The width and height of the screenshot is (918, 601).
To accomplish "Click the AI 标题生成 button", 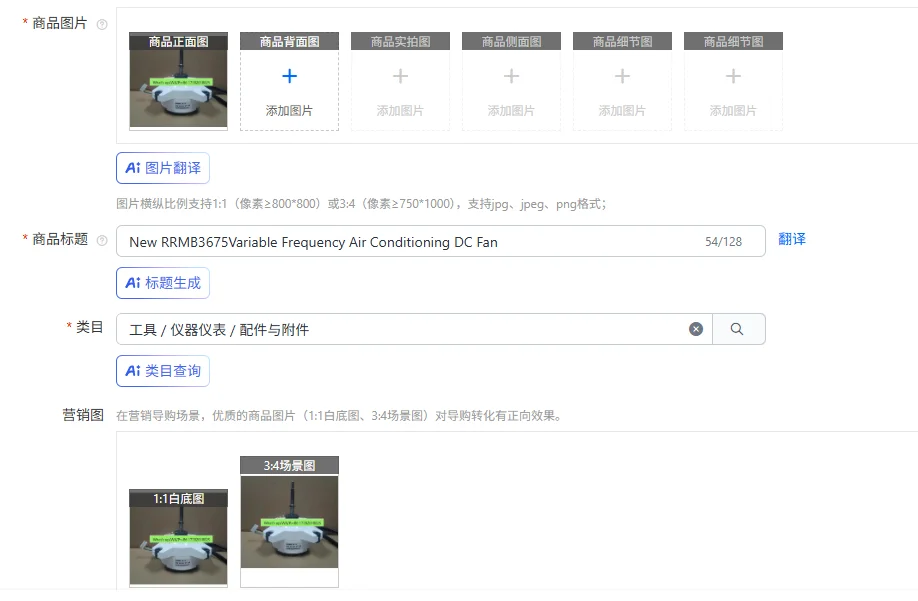I will 163,283.
